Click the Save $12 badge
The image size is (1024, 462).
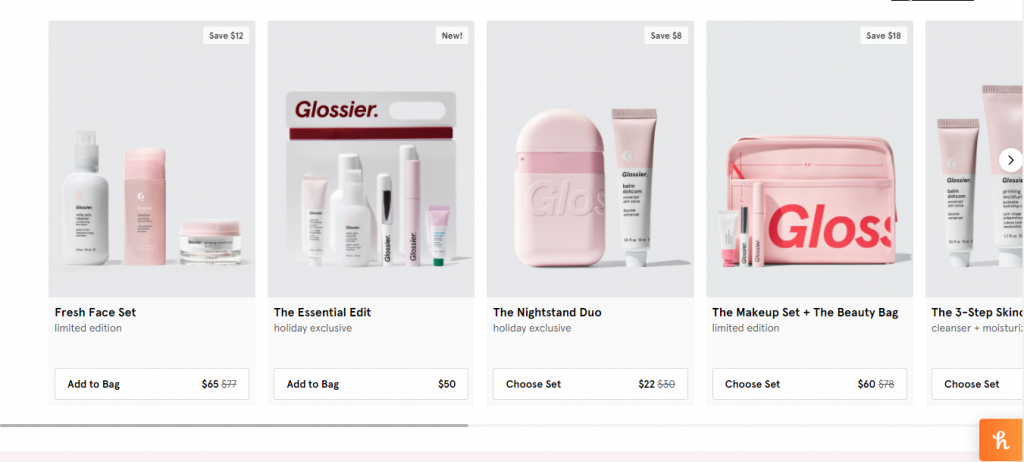pos(226,36)
